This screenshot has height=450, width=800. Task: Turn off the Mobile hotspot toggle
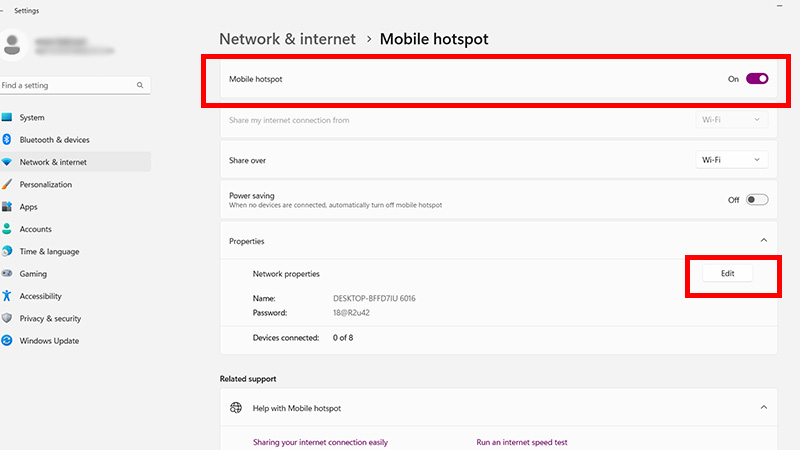click(756, 79)
